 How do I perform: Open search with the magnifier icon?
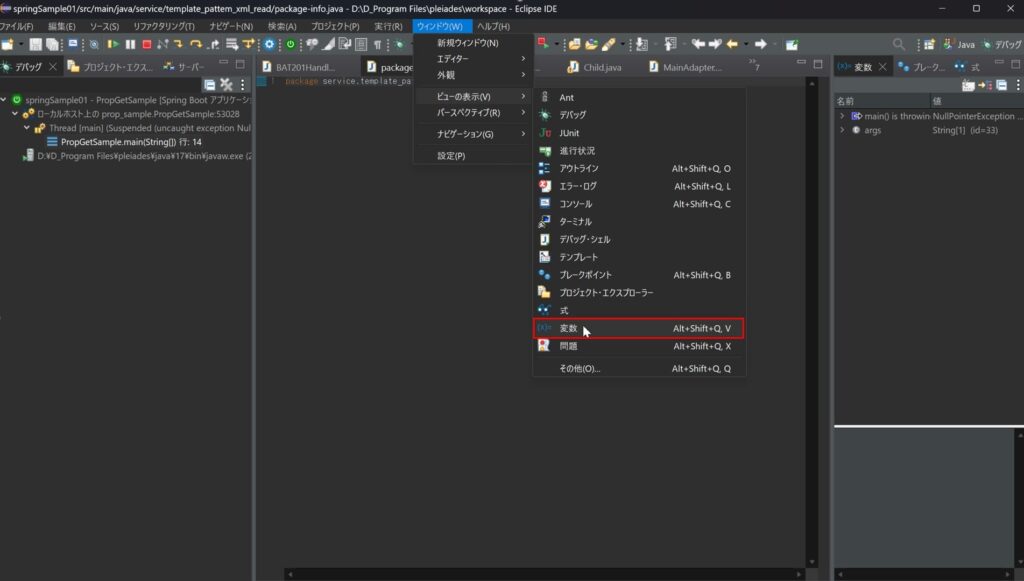click(x=898, y=44)
